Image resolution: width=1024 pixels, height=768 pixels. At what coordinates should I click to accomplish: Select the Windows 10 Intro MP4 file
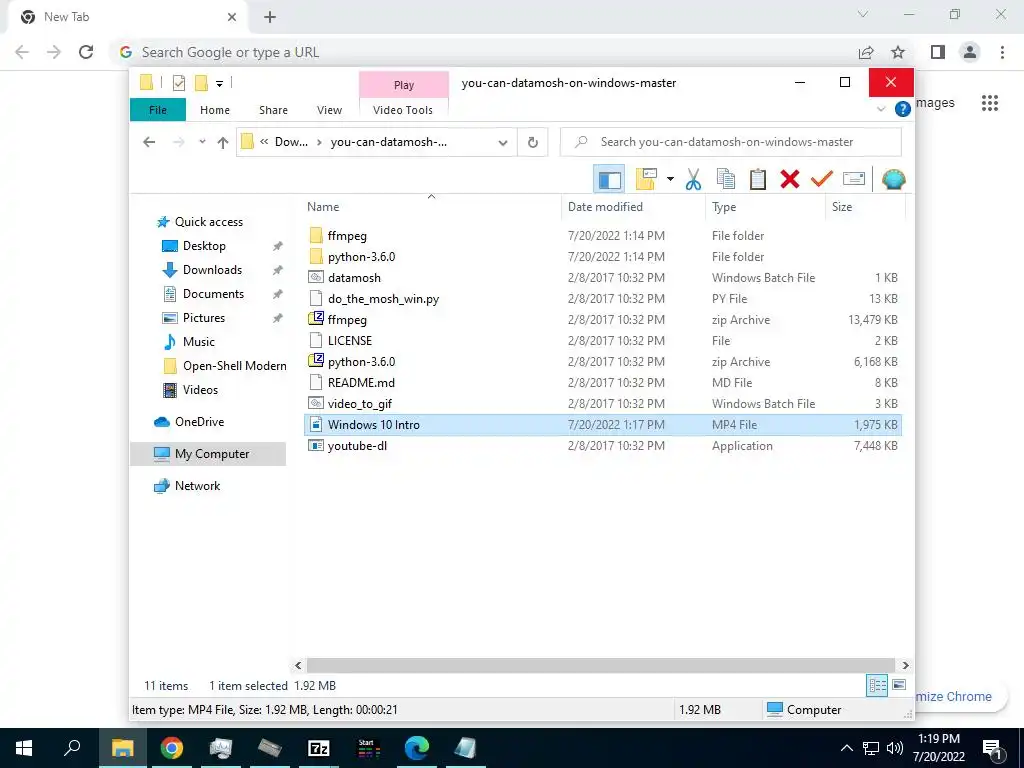(603, 424)
